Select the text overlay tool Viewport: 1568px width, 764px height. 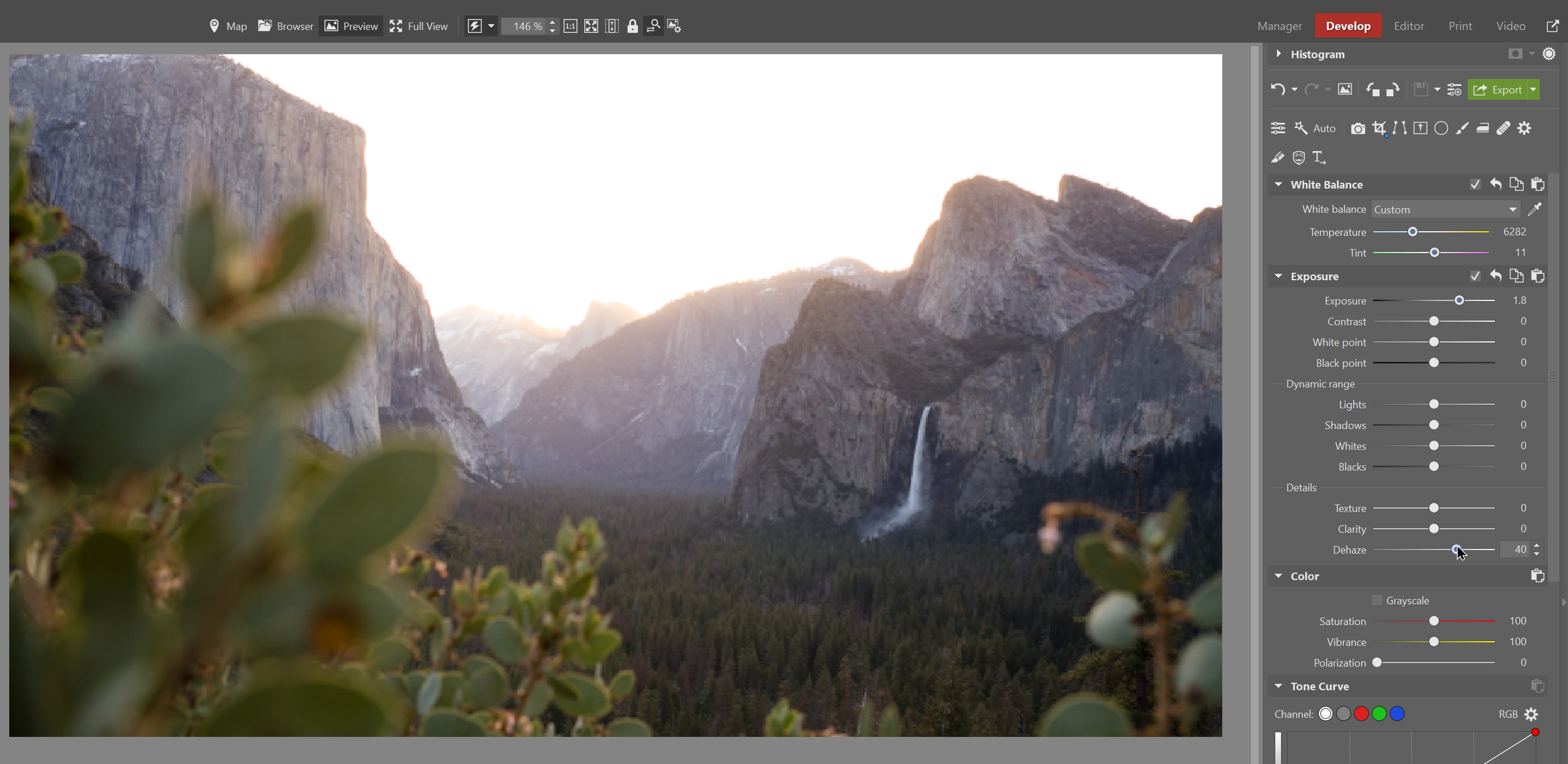click(x=1318, y=157)
